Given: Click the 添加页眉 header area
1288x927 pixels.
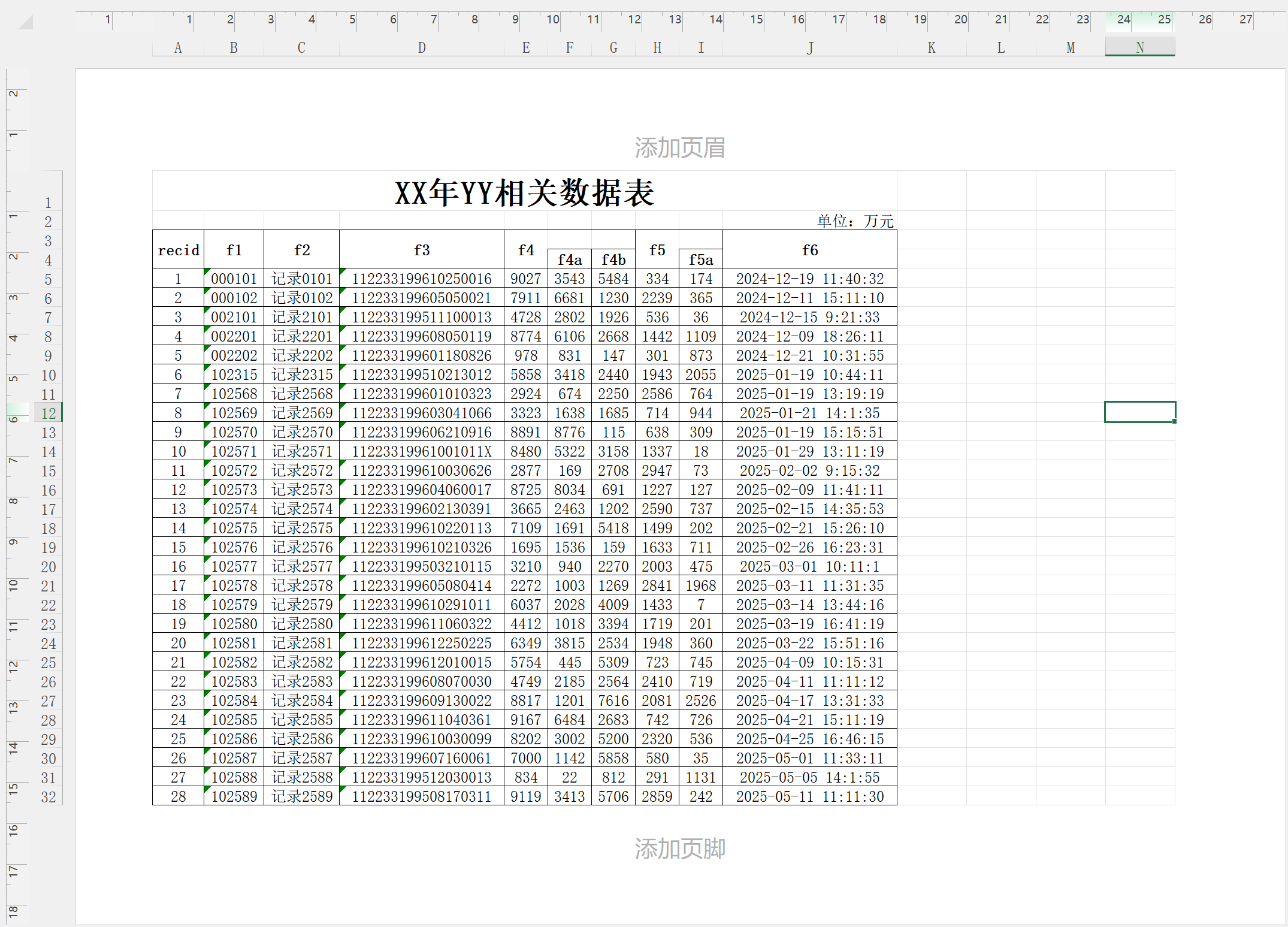Looking at the screenshot, I should click(679, 147).
